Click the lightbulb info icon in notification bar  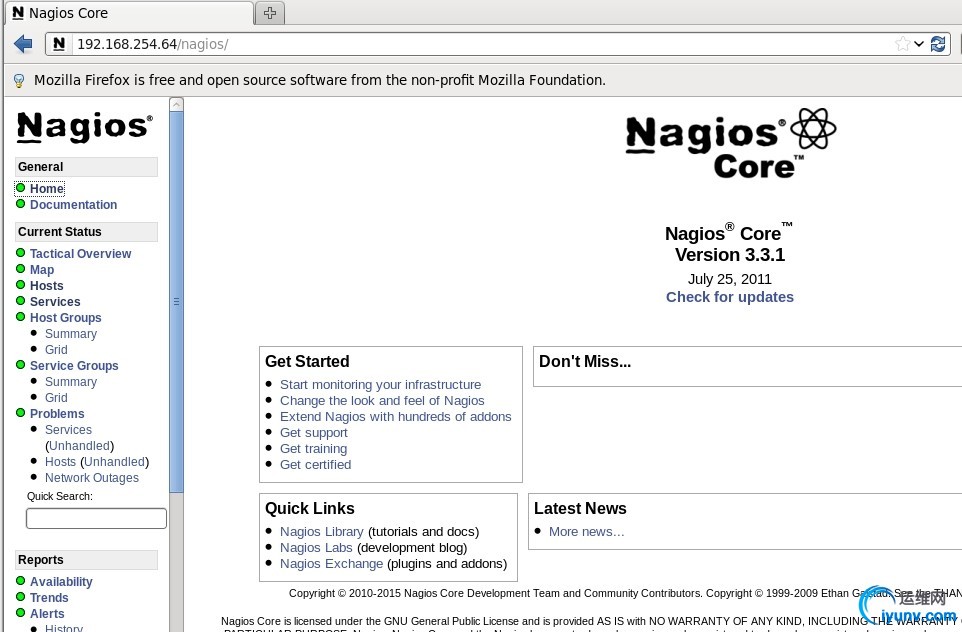click(x=19, y=80)
